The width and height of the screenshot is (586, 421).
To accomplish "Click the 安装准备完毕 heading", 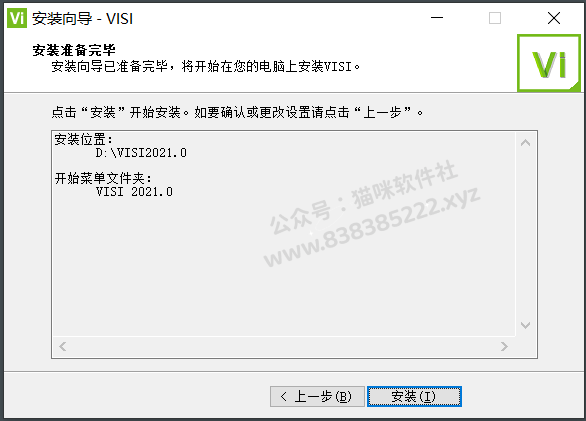I will click(74, 50).
